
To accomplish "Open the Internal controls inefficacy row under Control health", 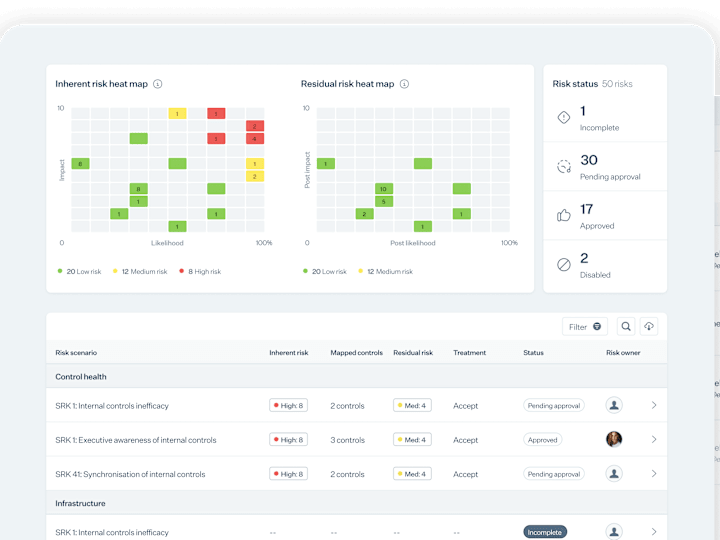I will [356, 405].
